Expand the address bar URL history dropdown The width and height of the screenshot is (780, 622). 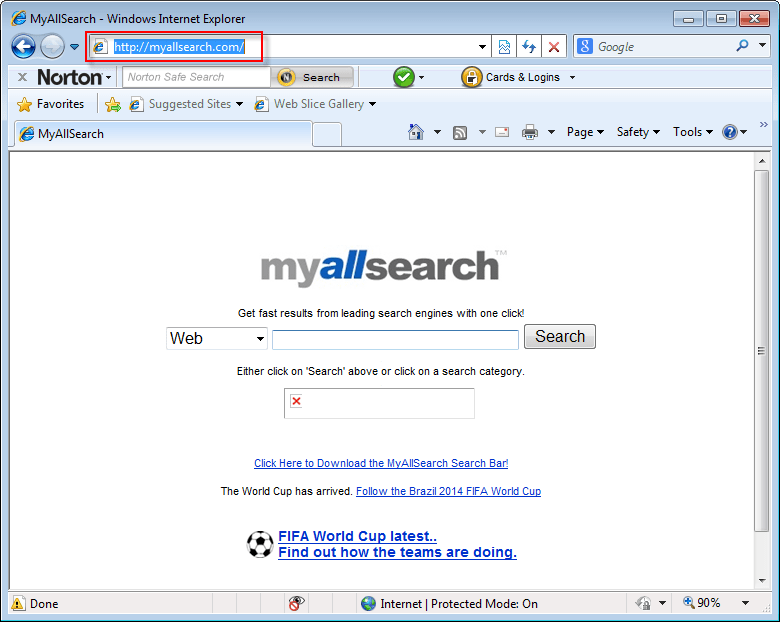pyautogui.click(x=482, y=47)
